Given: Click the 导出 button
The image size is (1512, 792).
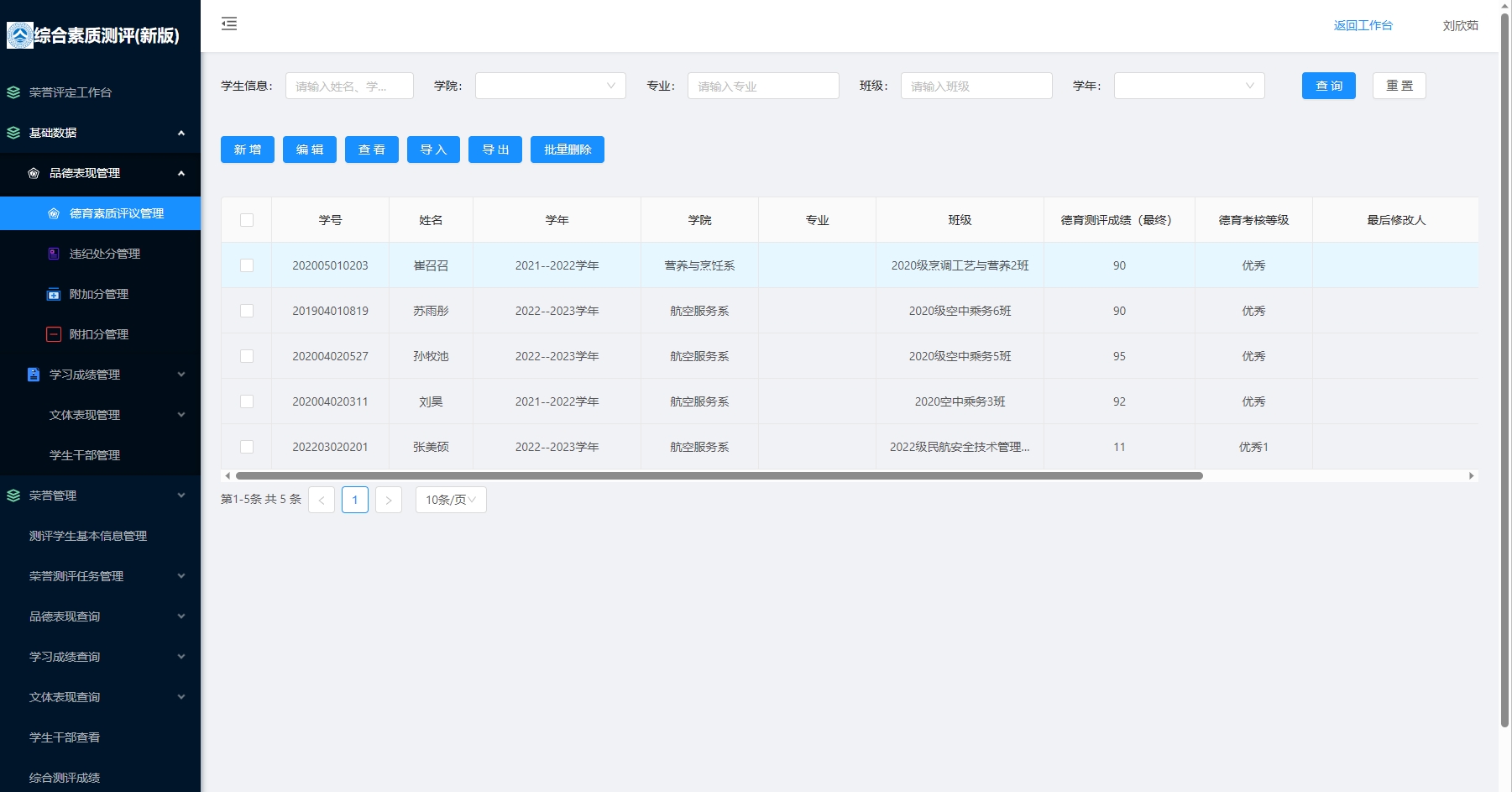Looking at the screenshot, I should 495,149.
